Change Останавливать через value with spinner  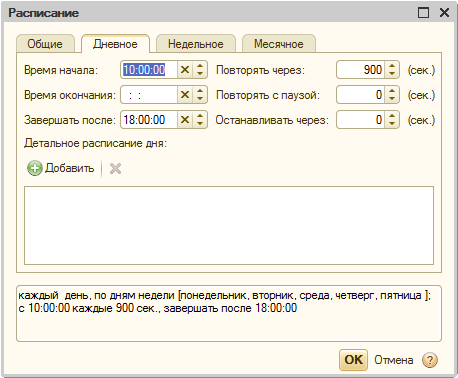tap(392, 120)
